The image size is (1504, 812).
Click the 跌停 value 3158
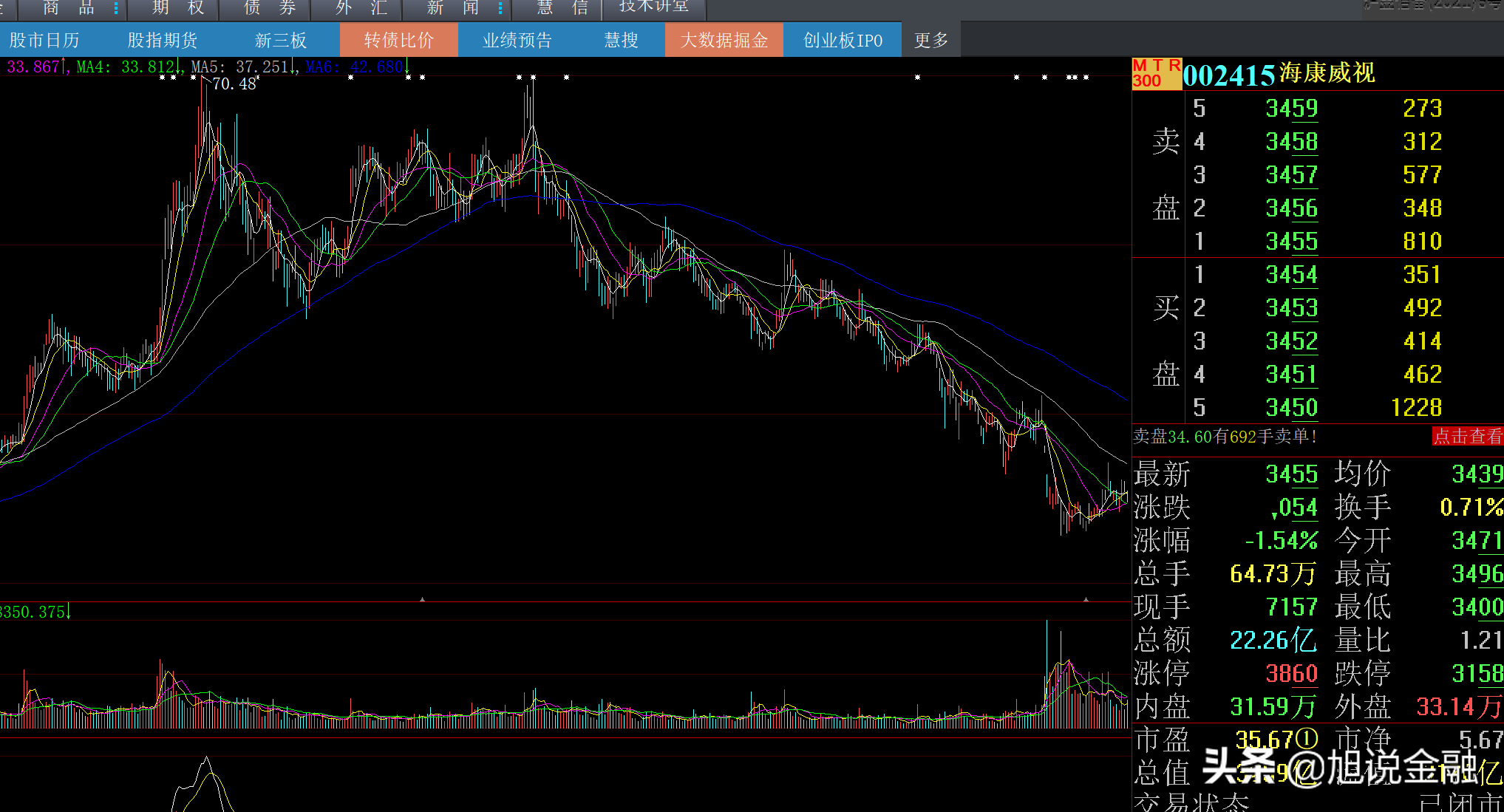[1477, 674]
